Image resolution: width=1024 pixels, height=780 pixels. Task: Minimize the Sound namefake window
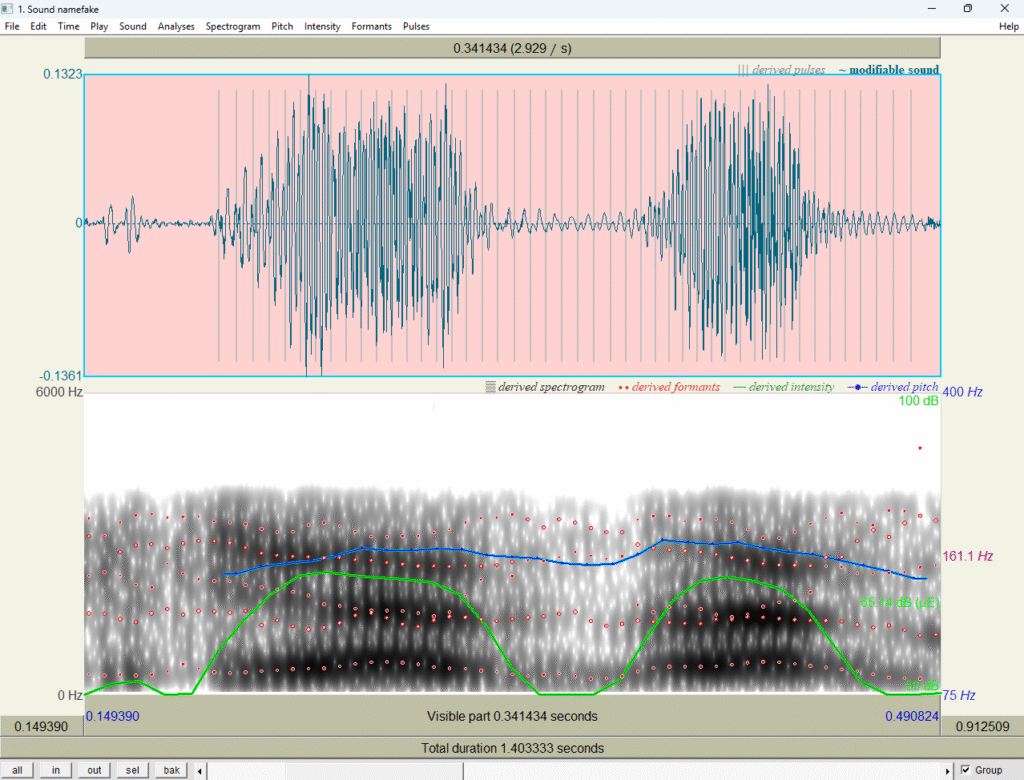(932, 8)
